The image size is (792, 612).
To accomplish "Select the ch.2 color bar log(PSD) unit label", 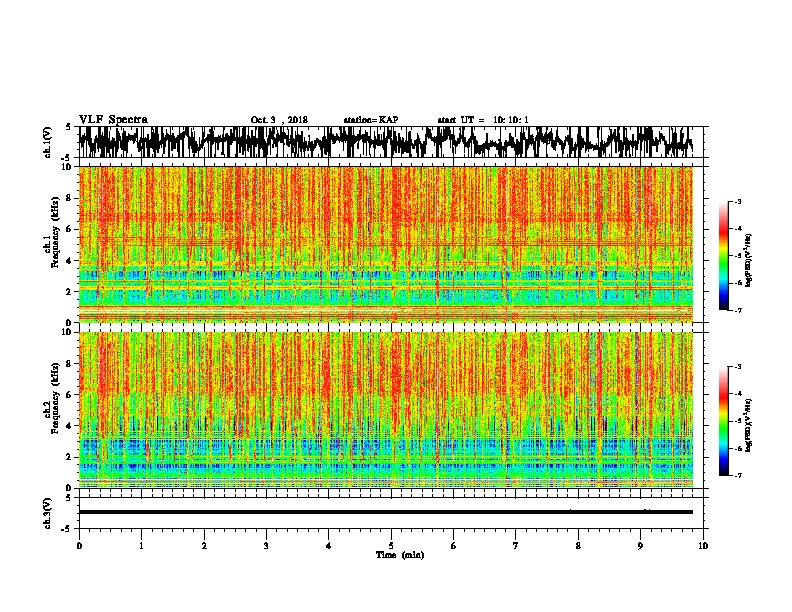I will (749, 425).
